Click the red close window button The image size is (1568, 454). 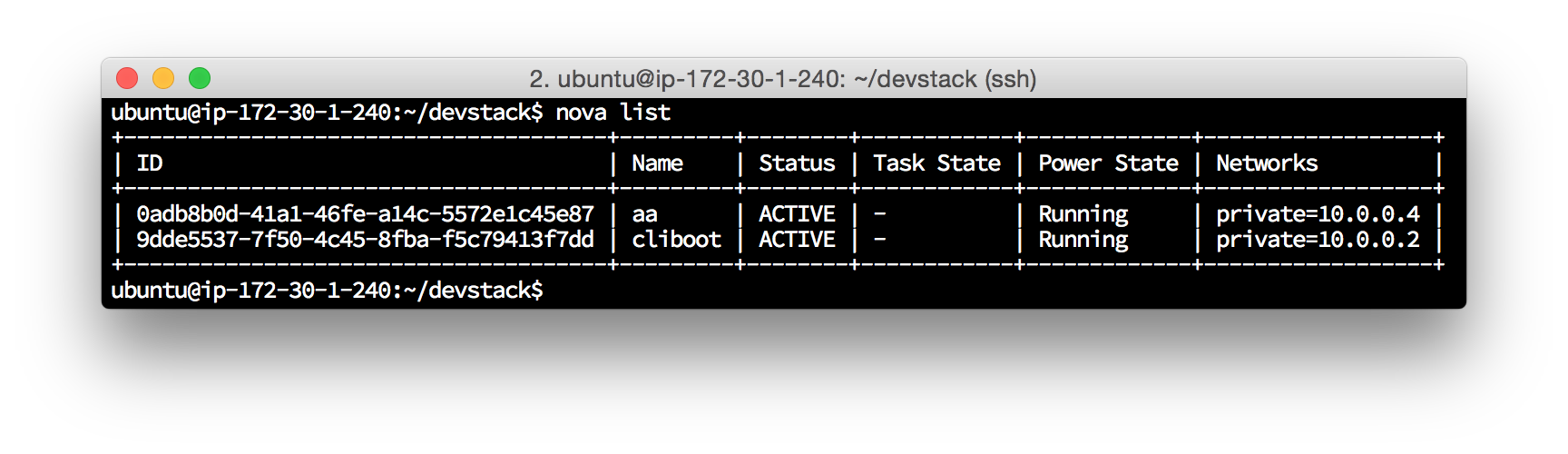click(127, 79)
